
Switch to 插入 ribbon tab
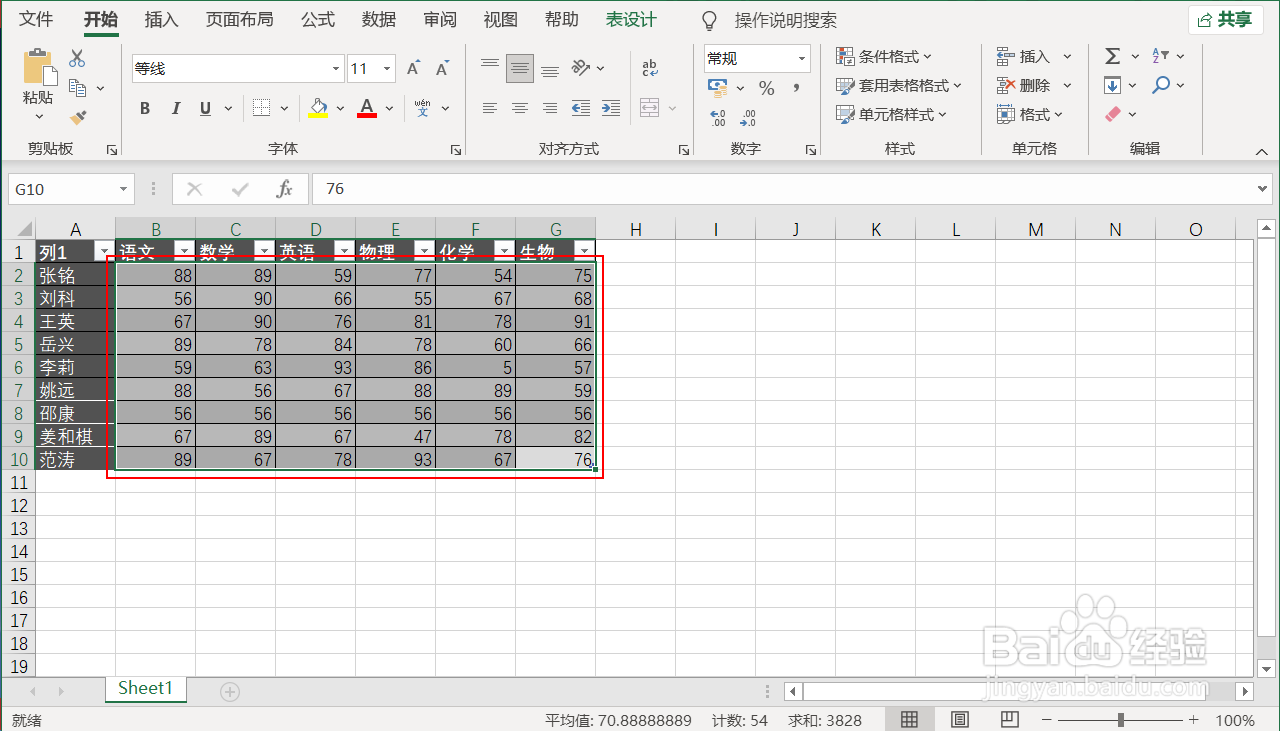click(161, 20)
